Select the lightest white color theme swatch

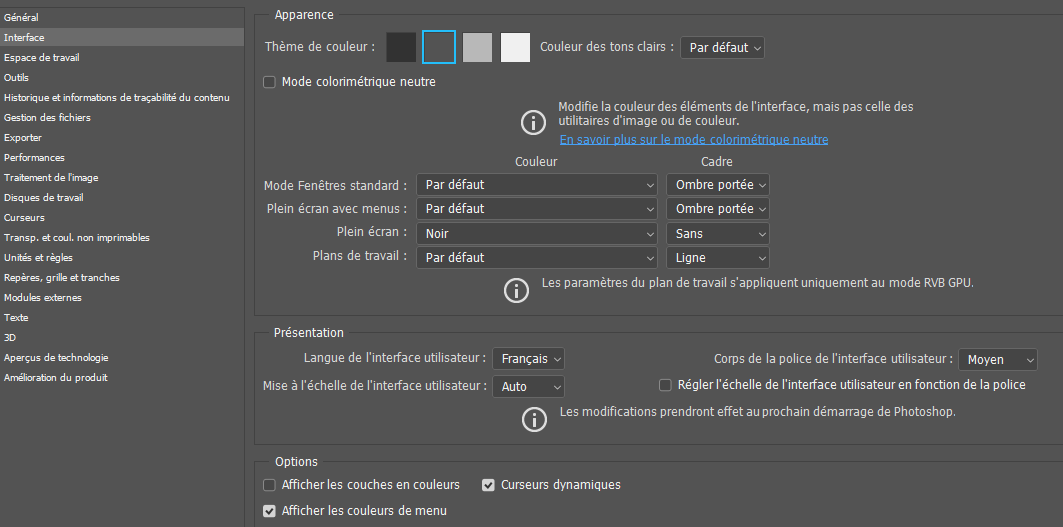515,47
